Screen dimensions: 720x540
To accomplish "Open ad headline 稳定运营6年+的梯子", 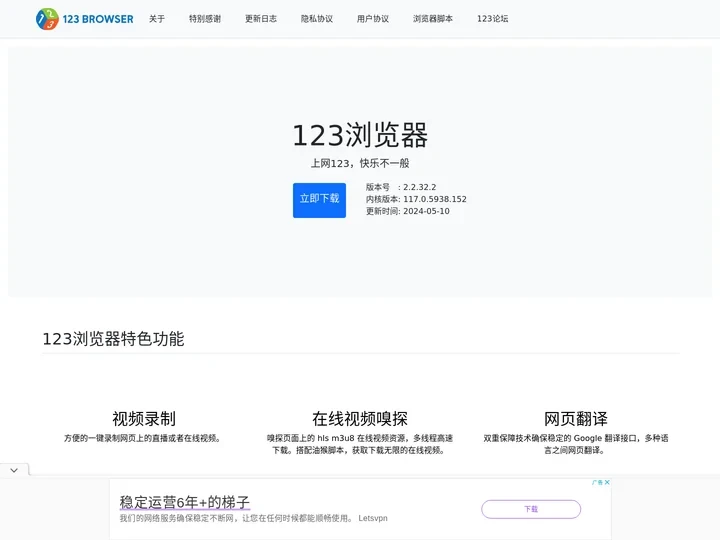I will tap(185, 502).
